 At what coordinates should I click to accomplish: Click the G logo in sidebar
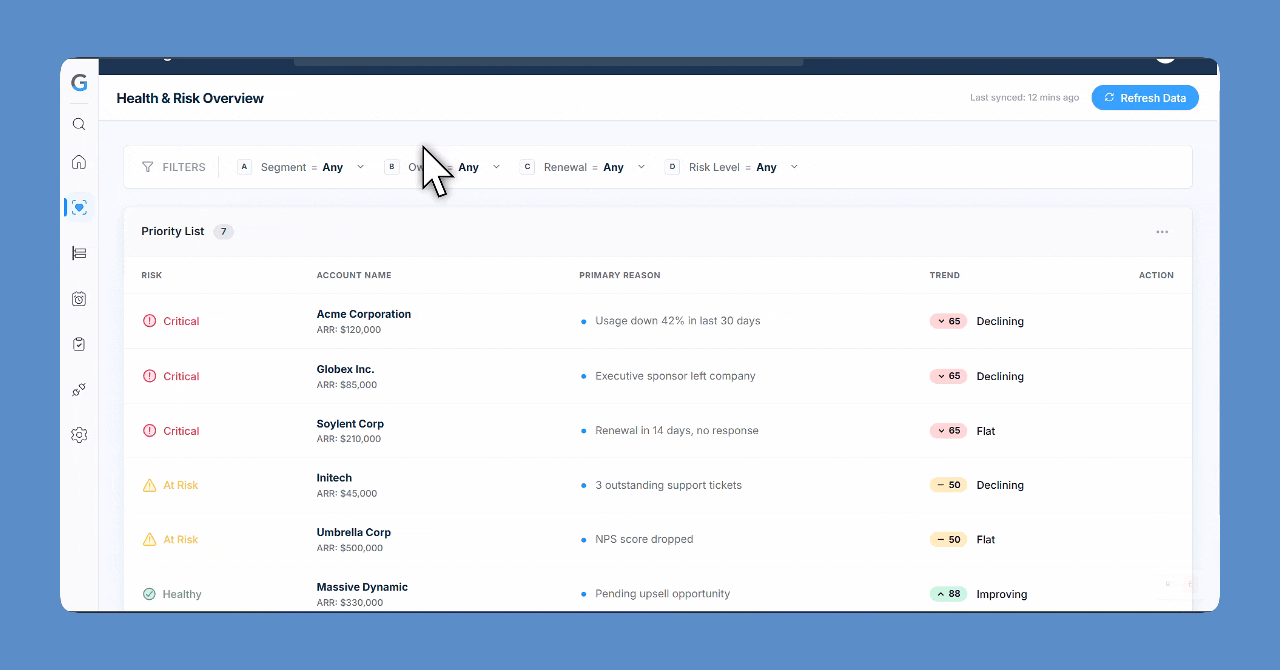click(79, 83)
